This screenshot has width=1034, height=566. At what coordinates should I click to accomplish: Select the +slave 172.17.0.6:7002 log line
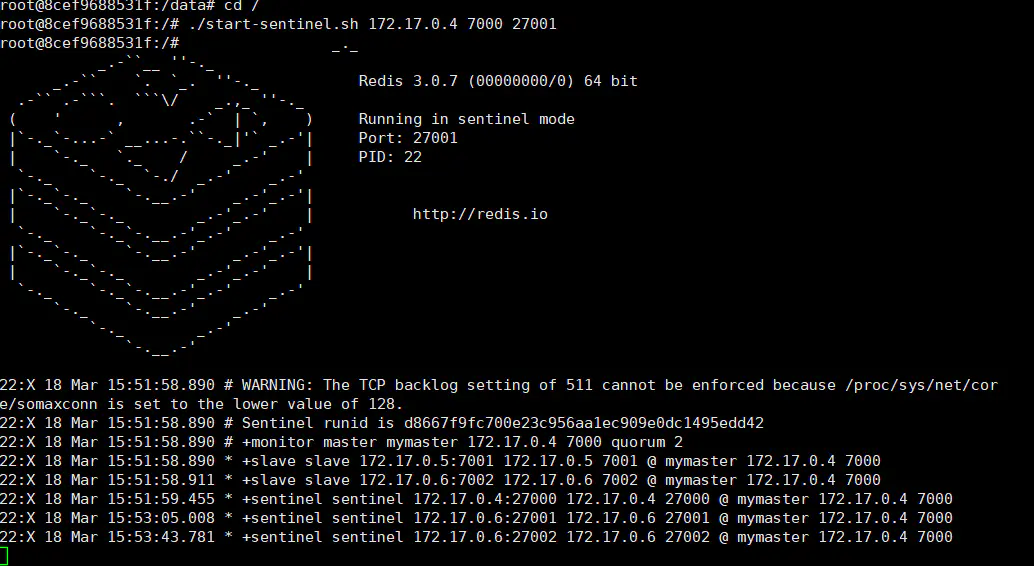441,480
